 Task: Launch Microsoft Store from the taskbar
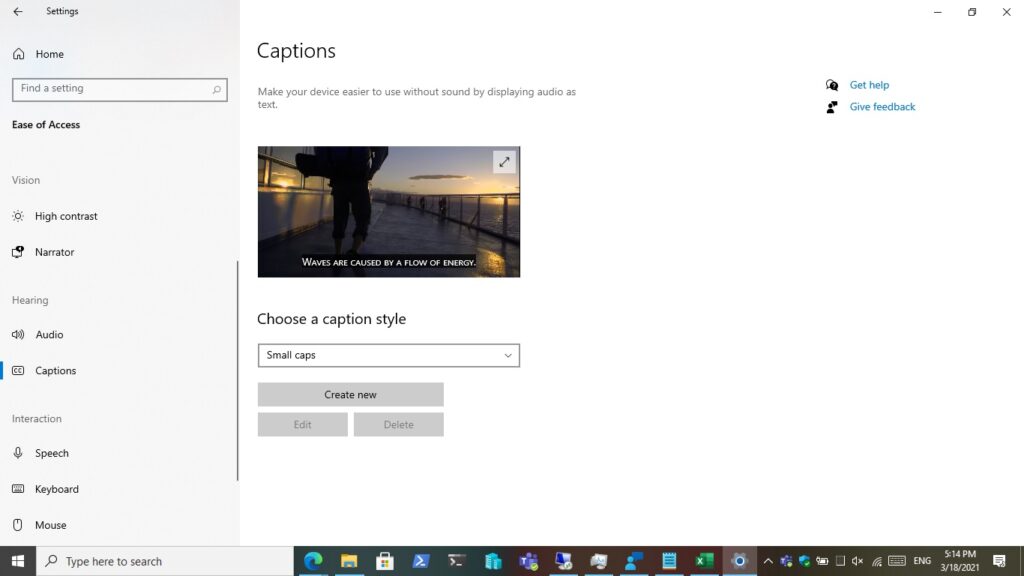point(385,561)
